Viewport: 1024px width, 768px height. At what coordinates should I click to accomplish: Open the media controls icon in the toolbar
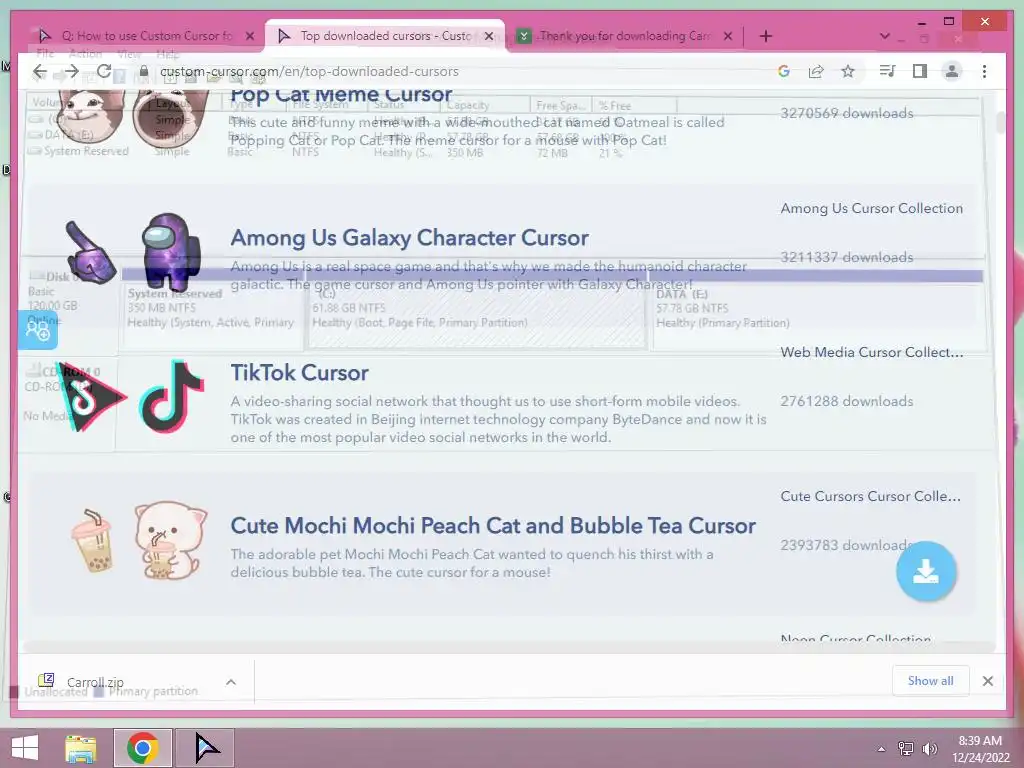[887, 71]
